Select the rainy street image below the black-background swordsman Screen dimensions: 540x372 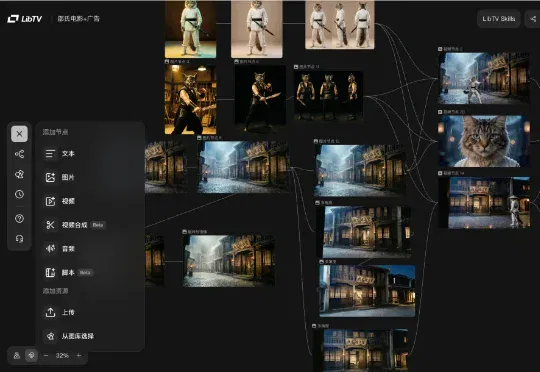[x=243, y=167]
